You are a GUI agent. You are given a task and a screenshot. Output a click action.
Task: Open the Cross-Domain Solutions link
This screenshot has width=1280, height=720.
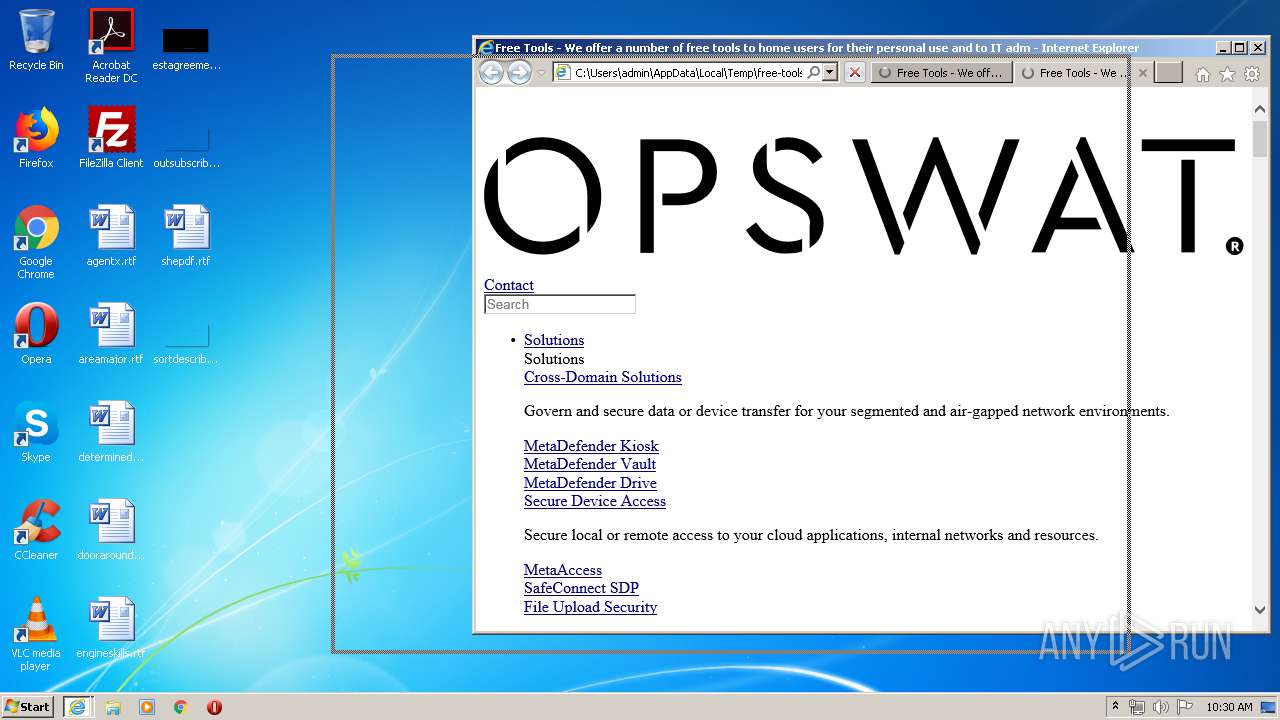coord(603,377)
